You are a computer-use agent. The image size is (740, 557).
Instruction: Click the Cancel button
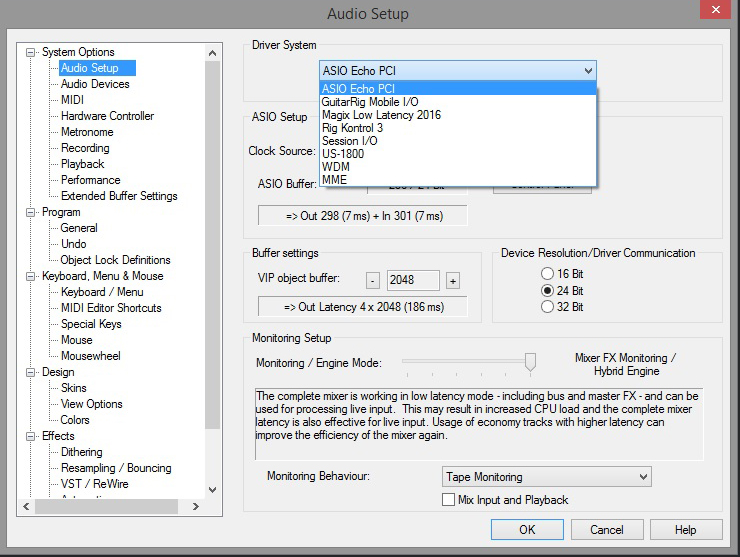coord(607,530)
